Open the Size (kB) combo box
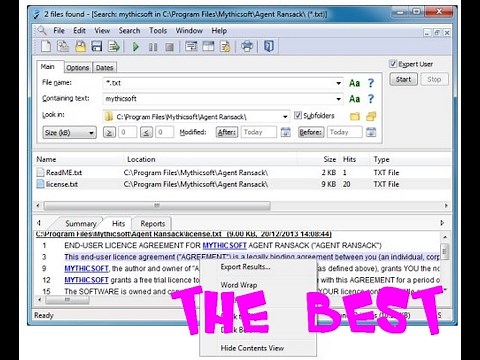 69,132
